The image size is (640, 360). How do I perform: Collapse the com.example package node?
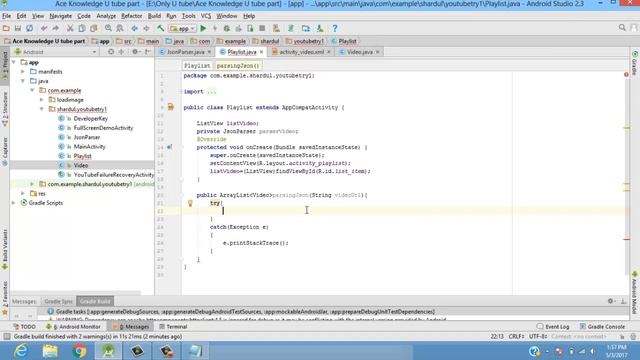coord(33,90)
